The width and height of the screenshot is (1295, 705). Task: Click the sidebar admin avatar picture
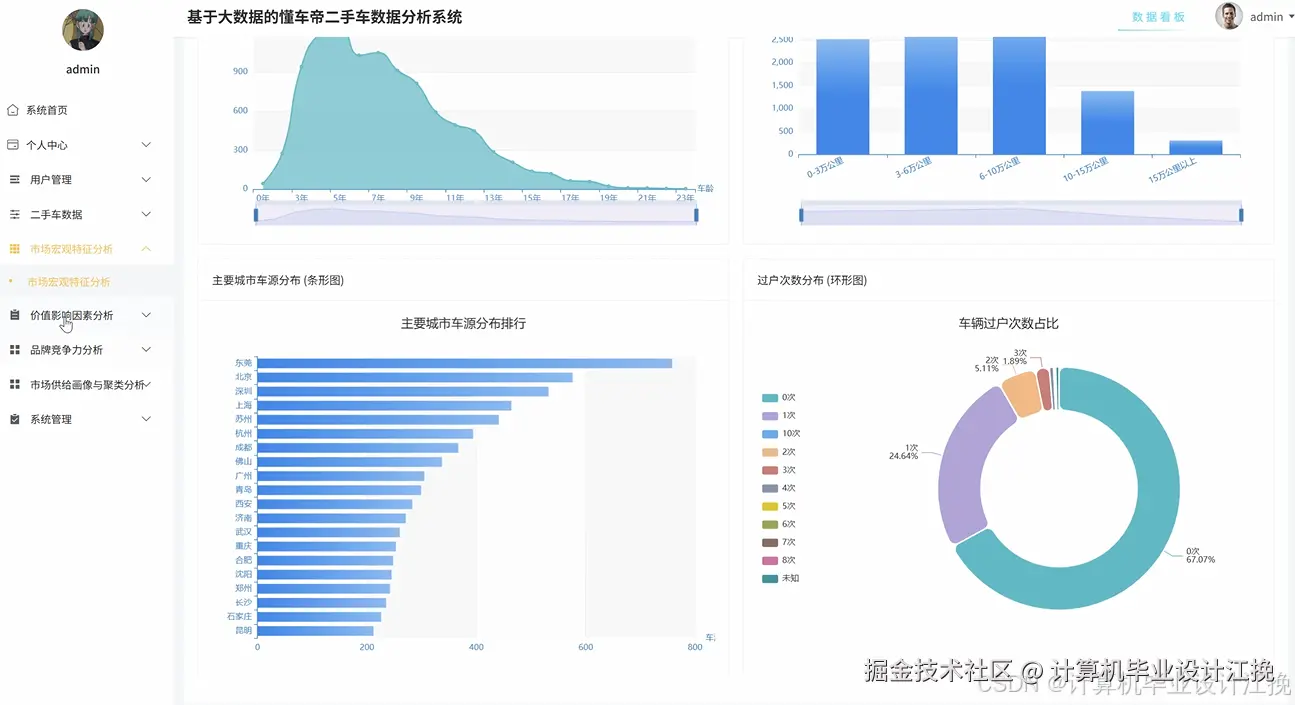[83, 30]
